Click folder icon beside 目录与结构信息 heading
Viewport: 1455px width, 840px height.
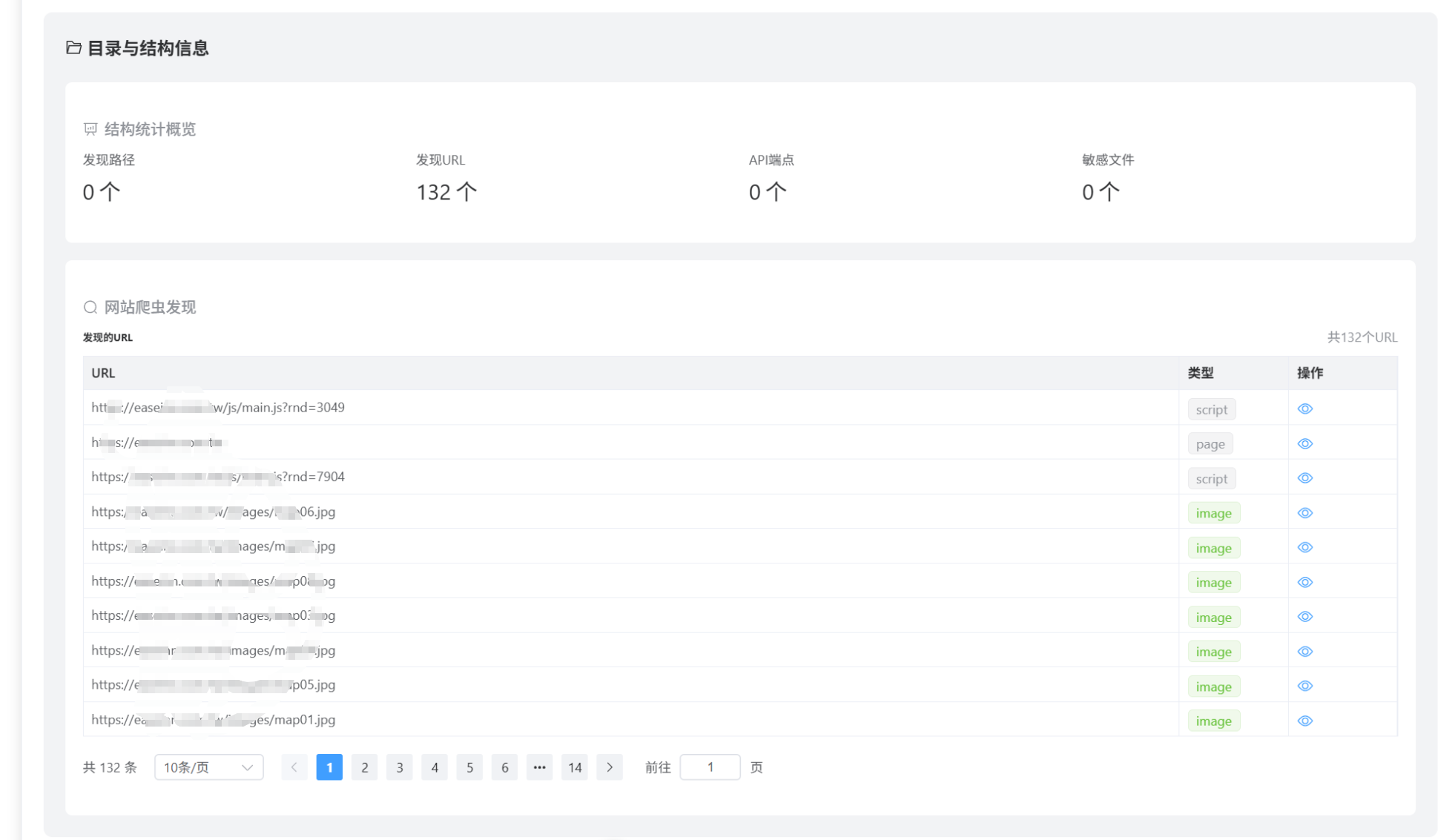click(73, 48)
